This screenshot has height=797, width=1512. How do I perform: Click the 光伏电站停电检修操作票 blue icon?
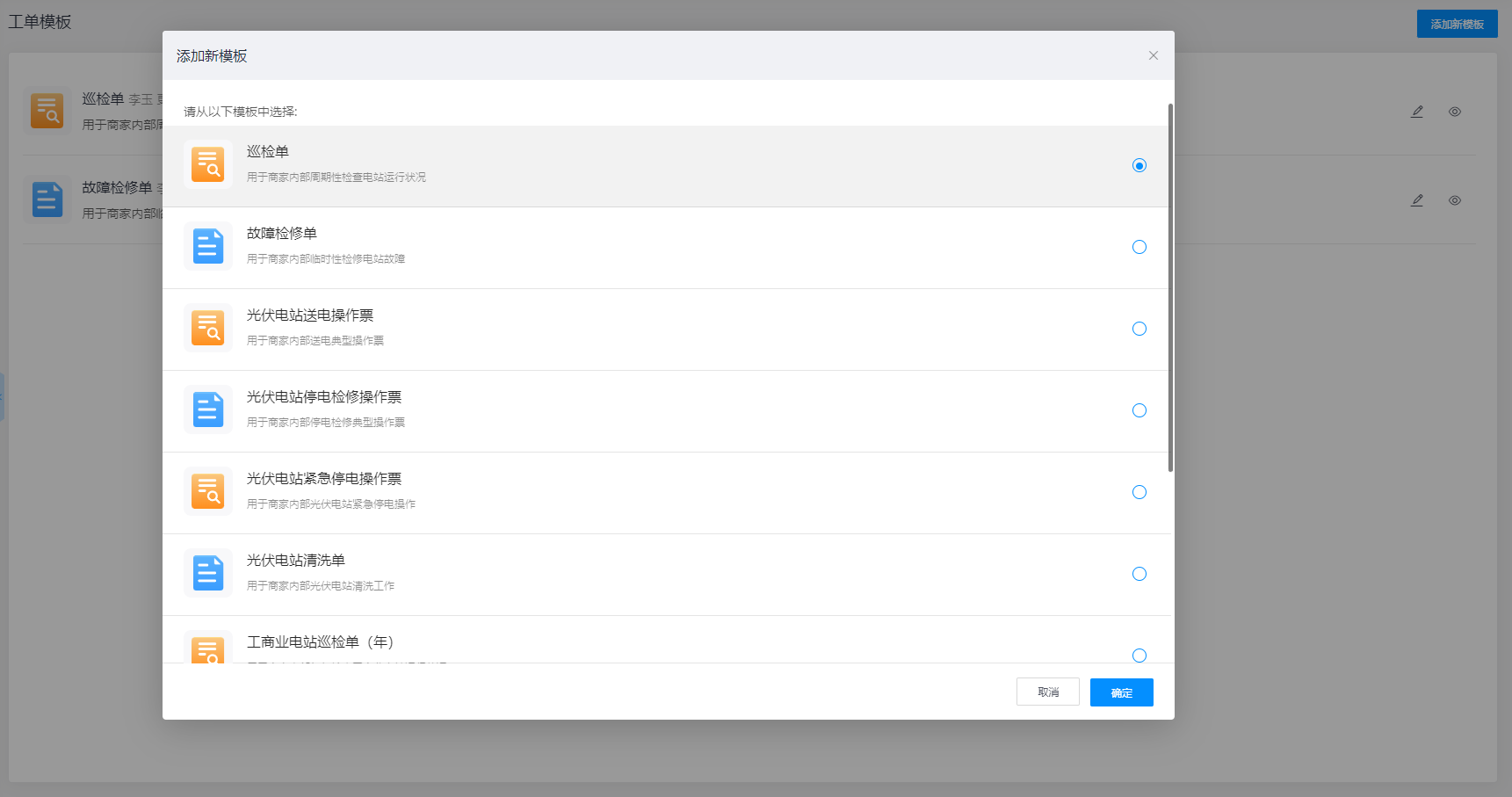pyautogui.click(x=208, y=409)
